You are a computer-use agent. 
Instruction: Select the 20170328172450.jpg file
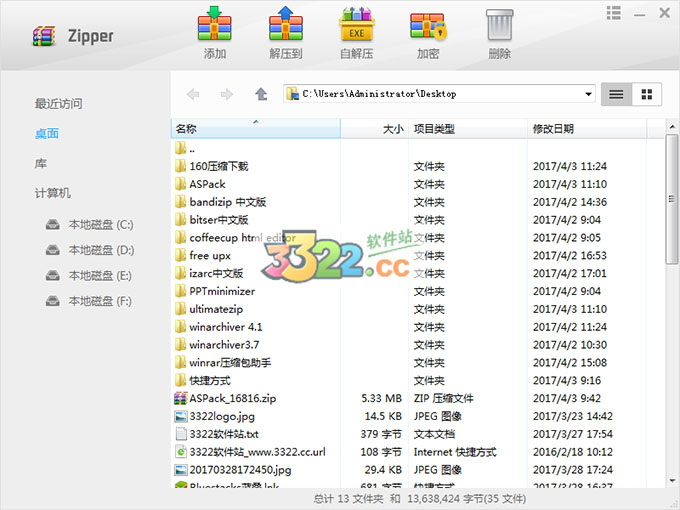pyautogui.click(x=417, y=470)
